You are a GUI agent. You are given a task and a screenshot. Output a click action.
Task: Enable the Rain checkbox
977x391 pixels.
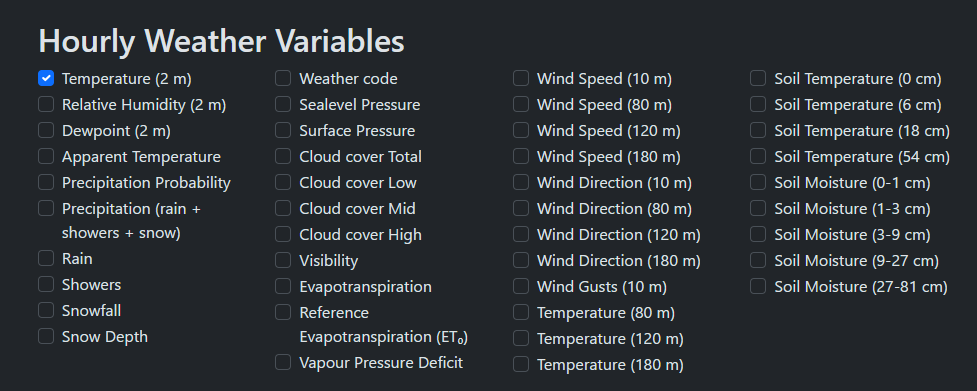45,258
